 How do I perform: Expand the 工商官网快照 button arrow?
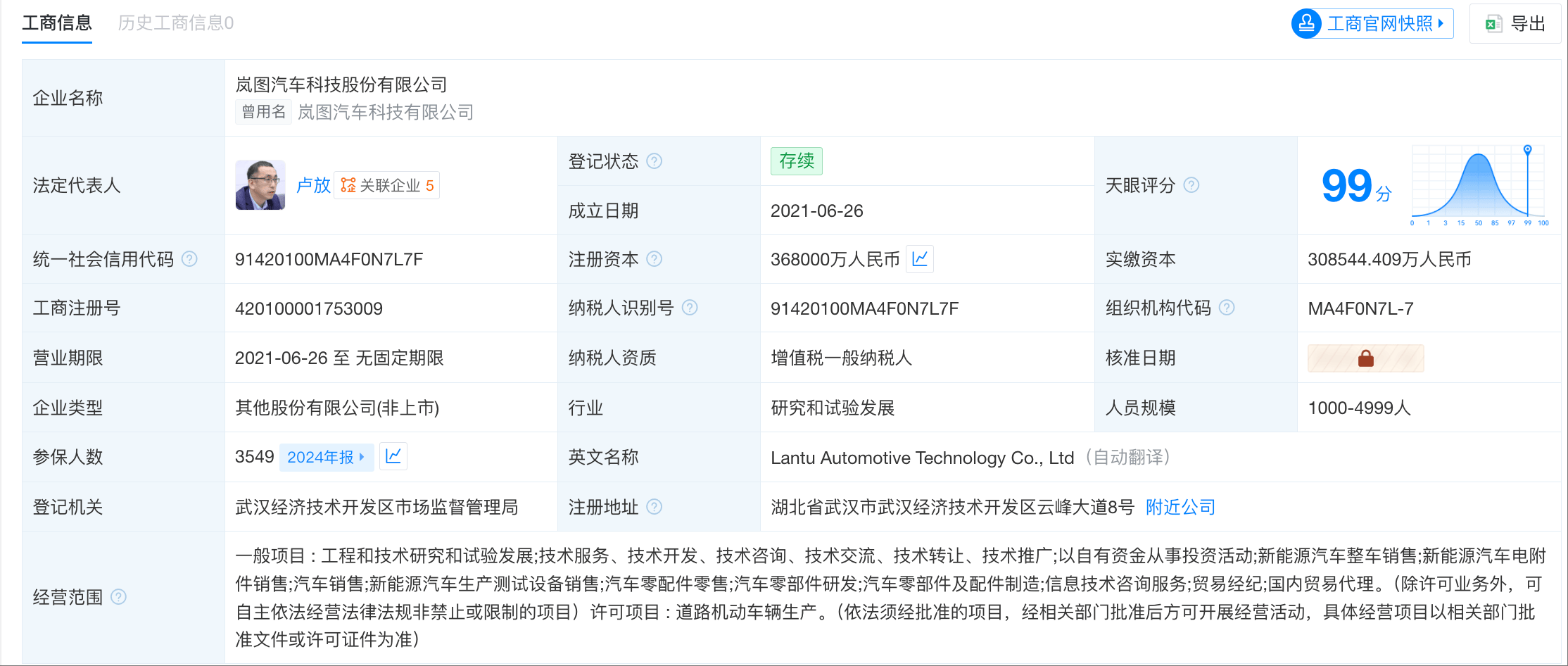1441,24
